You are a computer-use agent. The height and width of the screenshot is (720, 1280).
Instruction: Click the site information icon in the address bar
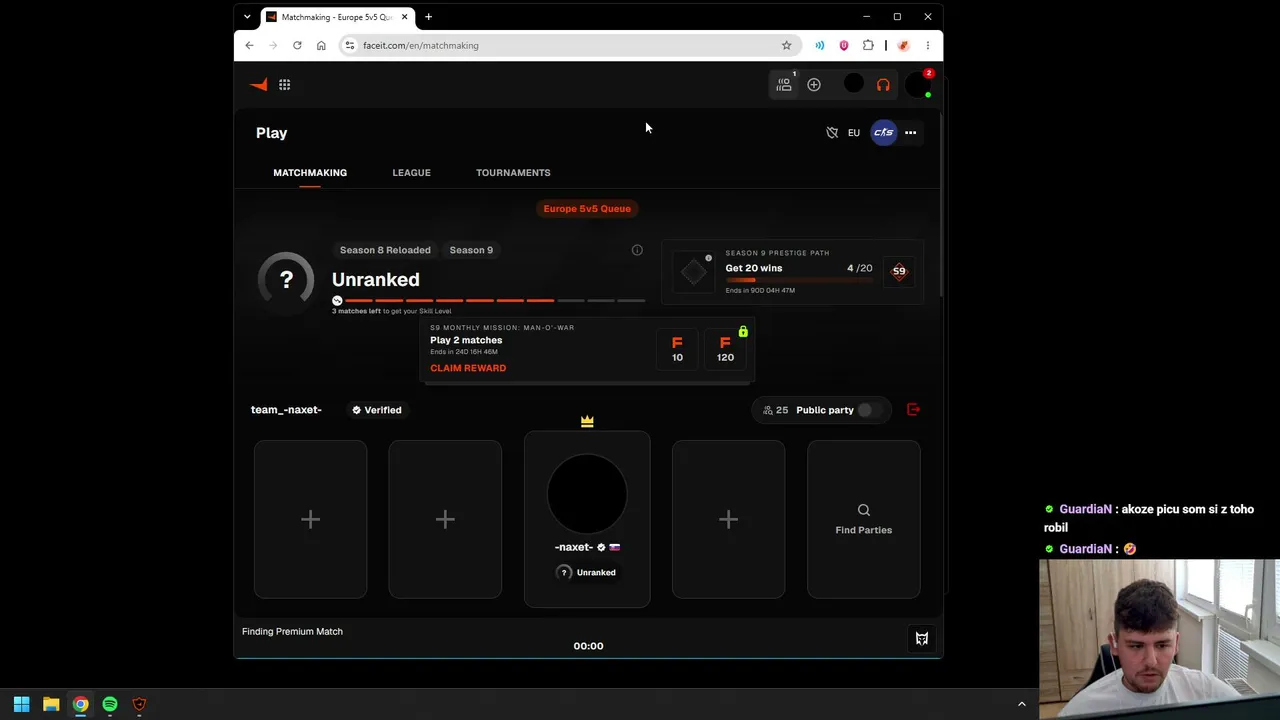(350, 45)
